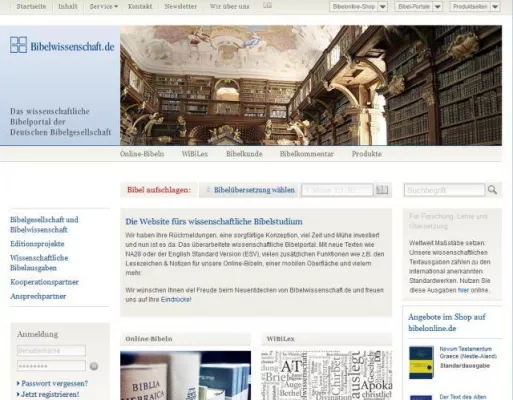Open Bibelgesellschaft und Bibelwissenschaft link
This screenshot has width=513, height=400.
click(x=44, y=225)
